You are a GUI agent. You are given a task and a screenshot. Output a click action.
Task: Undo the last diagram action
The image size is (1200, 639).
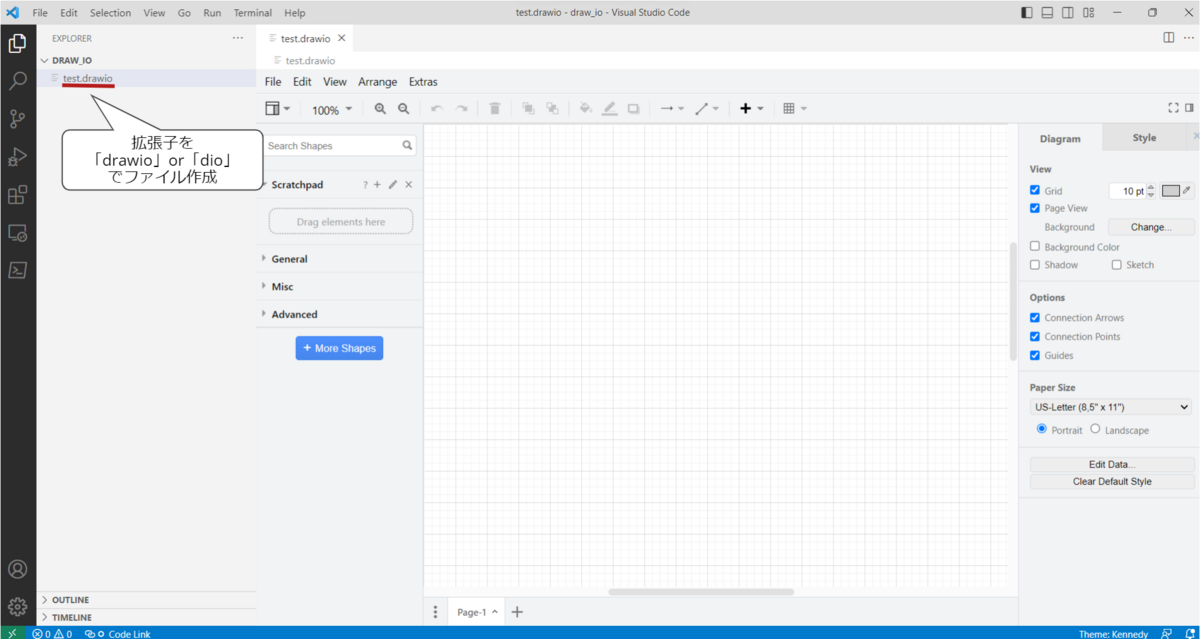click(x=436, y=109)
